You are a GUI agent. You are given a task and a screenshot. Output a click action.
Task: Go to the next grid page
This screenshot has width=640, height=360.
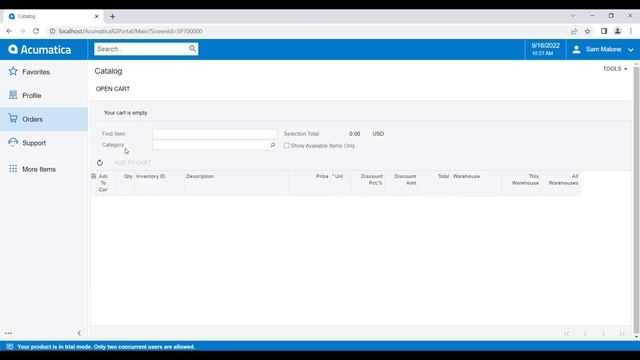point(603,333)
